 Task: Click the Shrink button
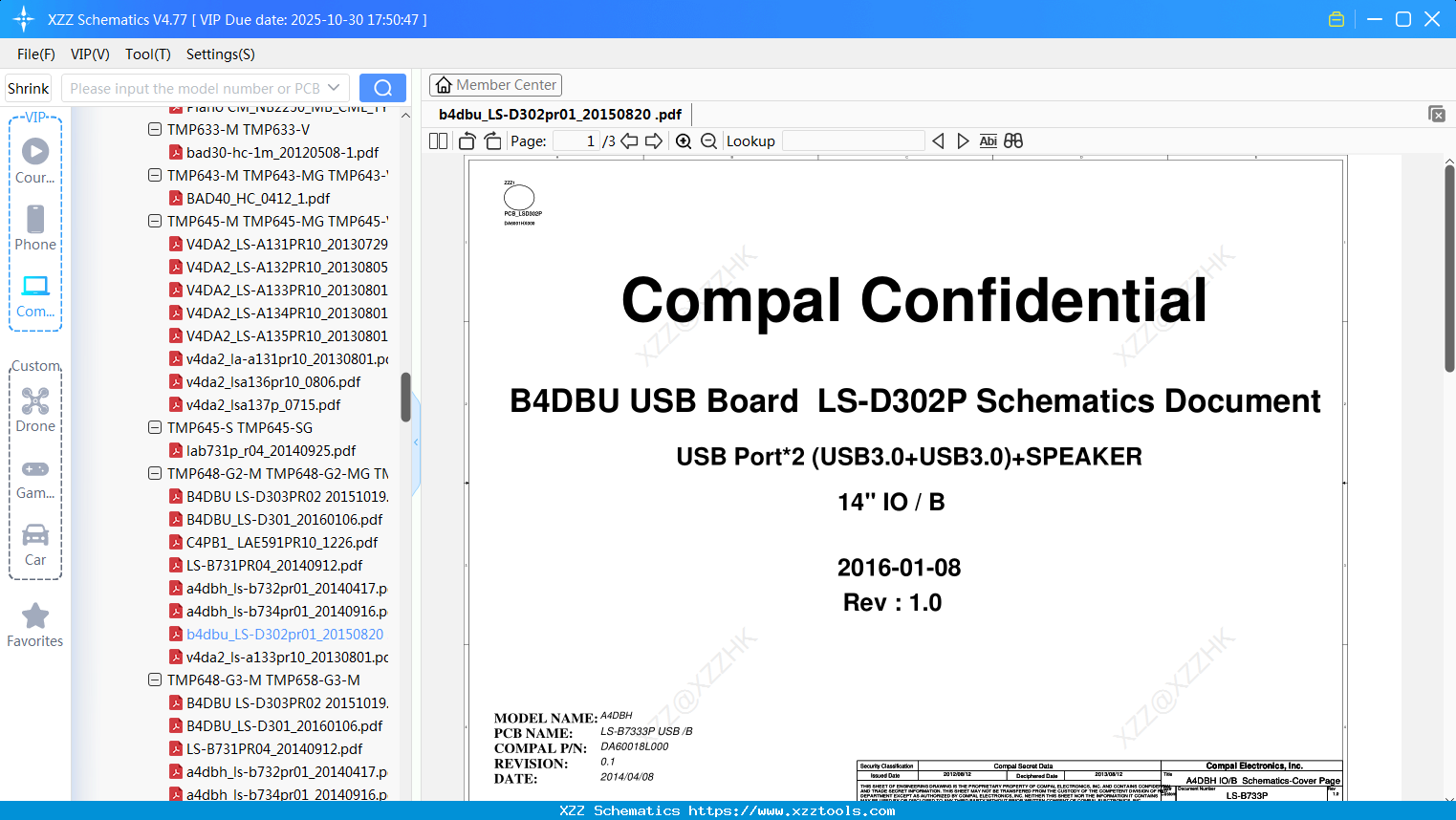[x=29, y=88]
